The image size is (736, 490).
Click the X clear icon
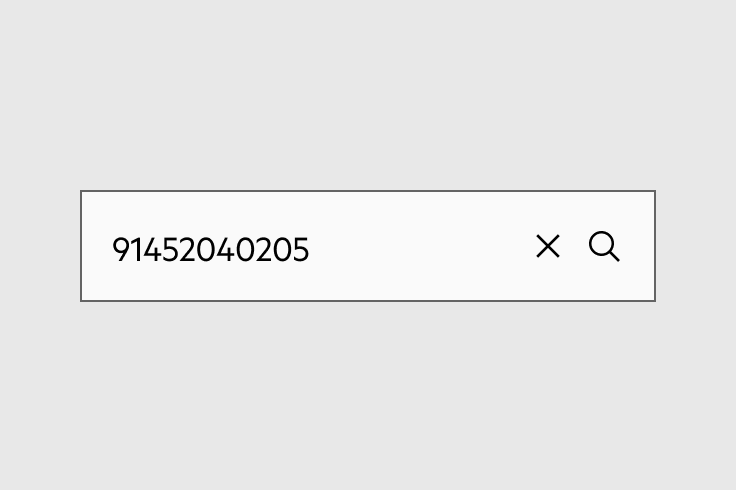point(548,246)
